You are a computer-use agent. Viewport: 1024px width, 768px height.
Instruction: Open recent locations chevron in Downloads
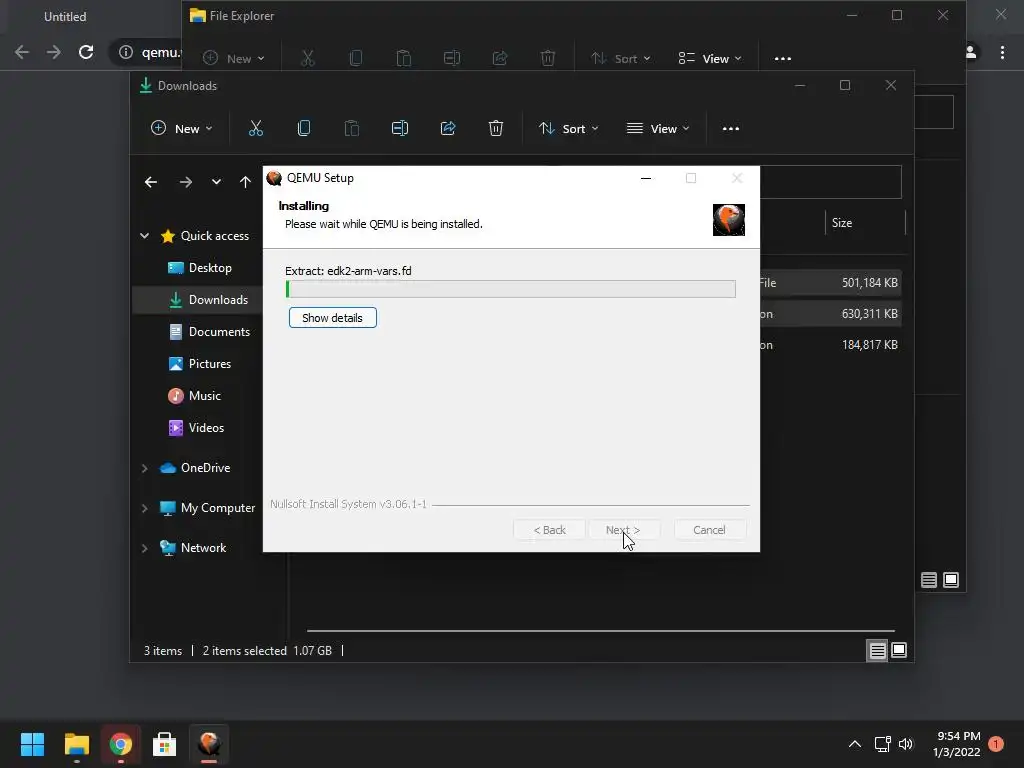point(216,182)
